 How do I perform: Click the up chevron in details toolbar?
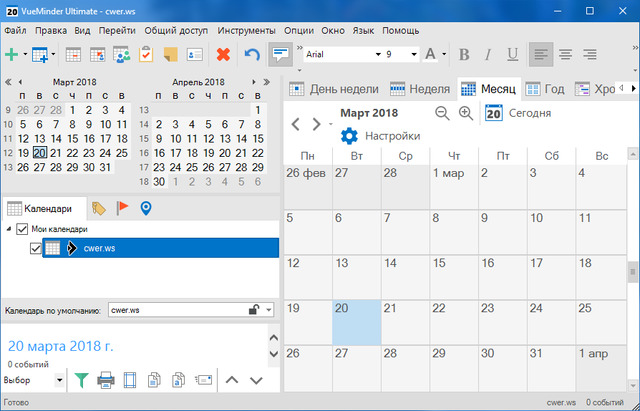point(232,380)
